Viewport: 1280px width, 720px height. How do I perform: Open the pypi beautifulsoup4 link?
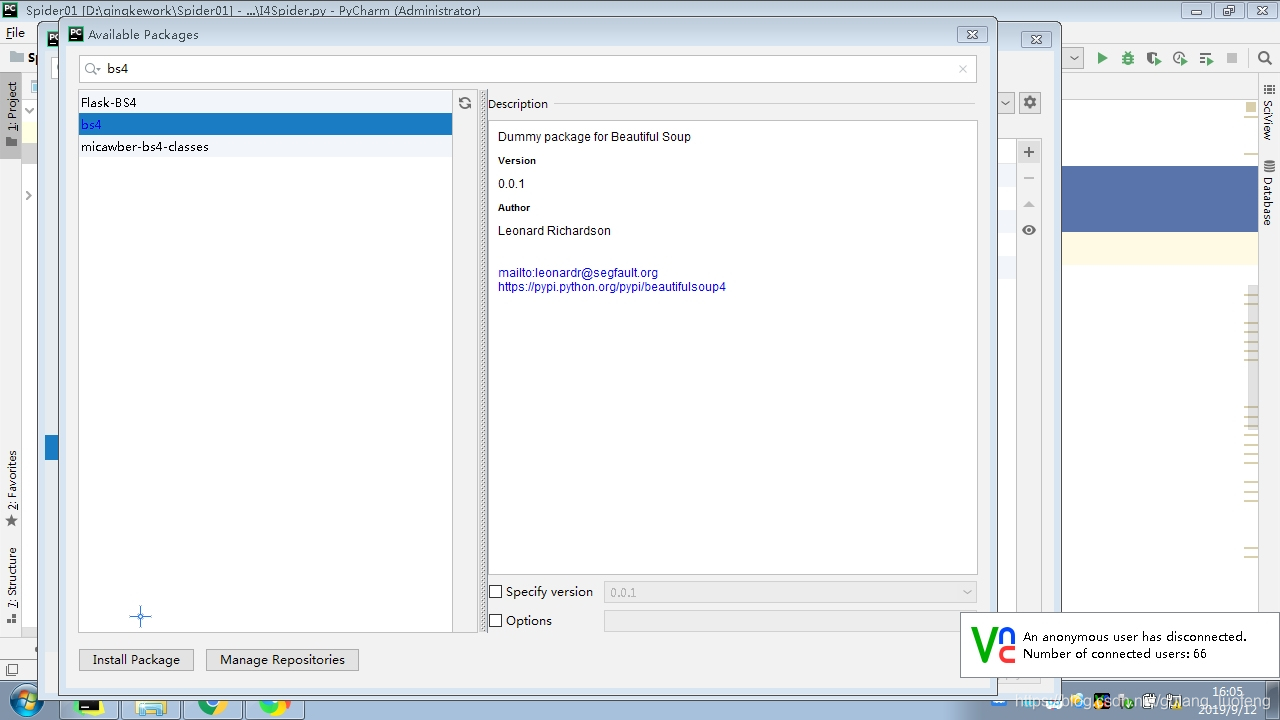612,287
